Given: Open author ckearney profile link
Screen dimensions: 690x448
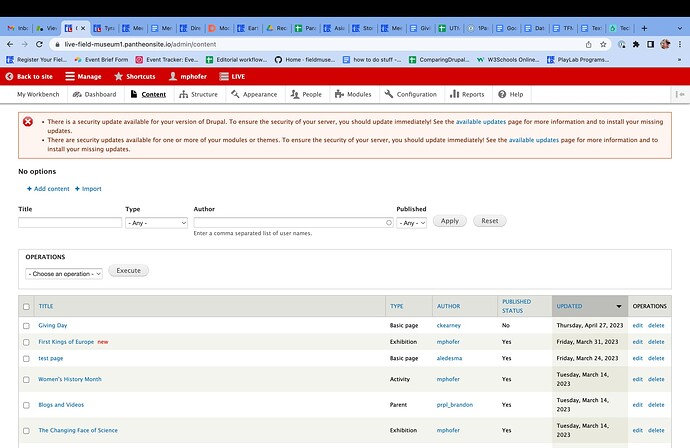Looking at the screenshot, I should 449,326.
